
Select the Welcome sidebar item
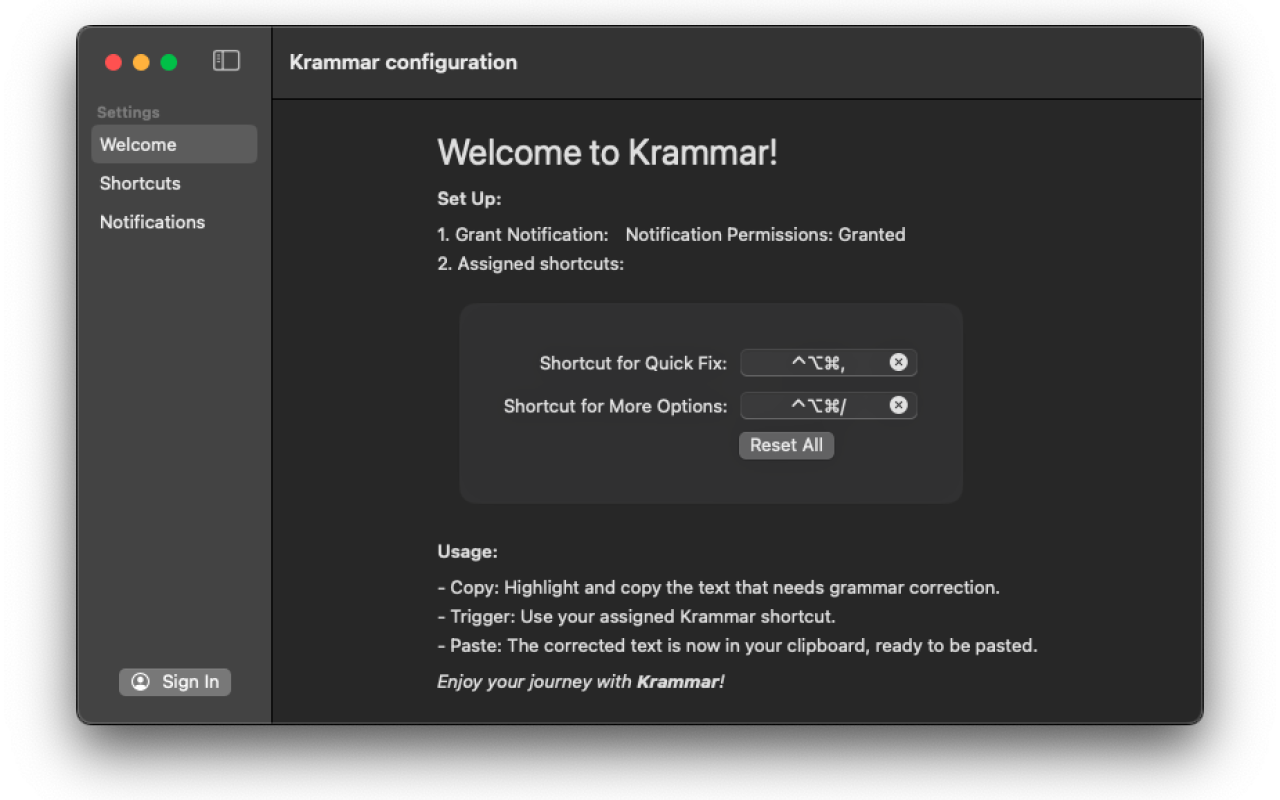click(174, 144)
